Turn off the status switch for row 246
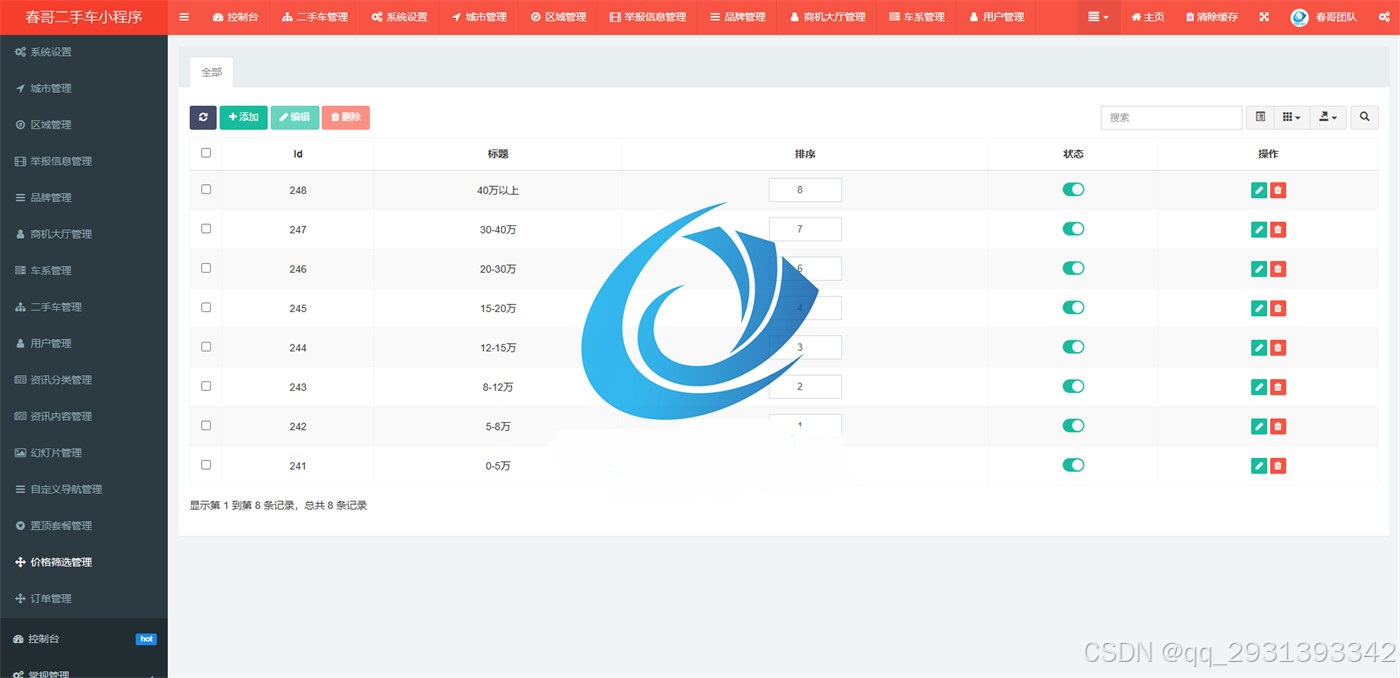The height and width of the screenshot is (678, 1400). click(1073, 268)
